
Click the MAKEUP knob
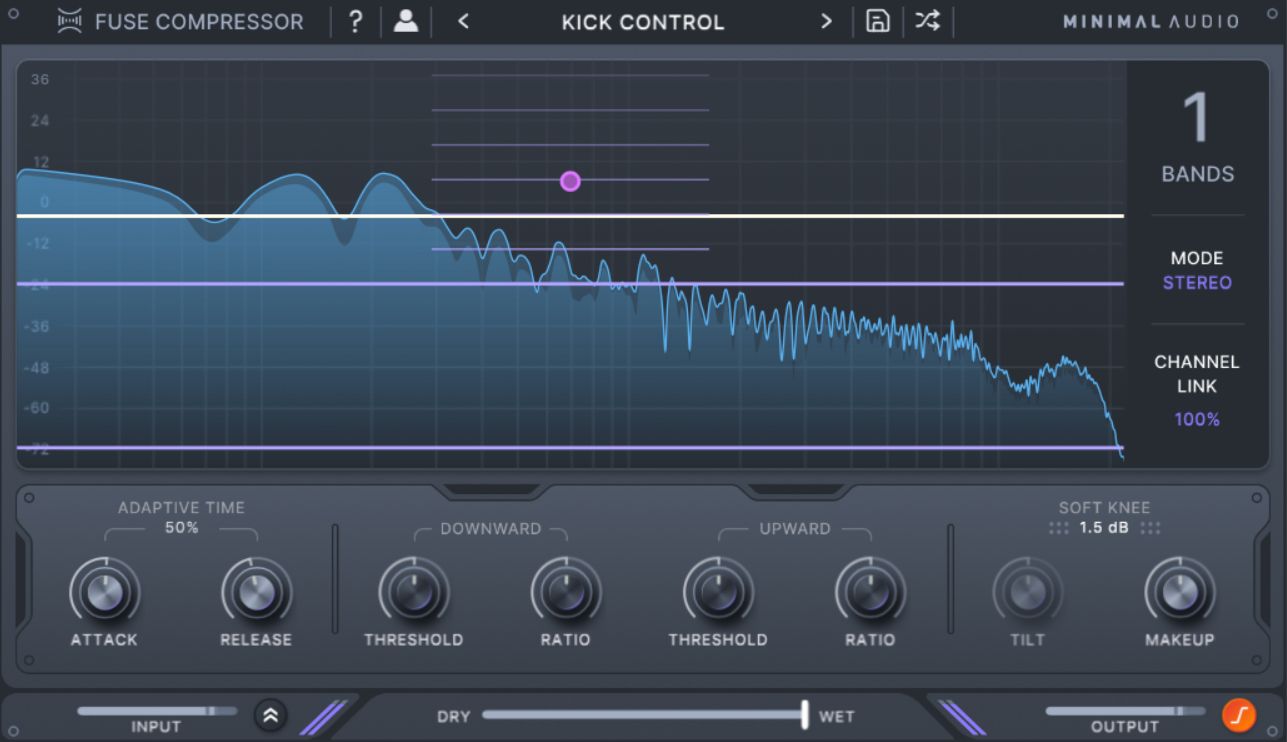point(1179,593)
